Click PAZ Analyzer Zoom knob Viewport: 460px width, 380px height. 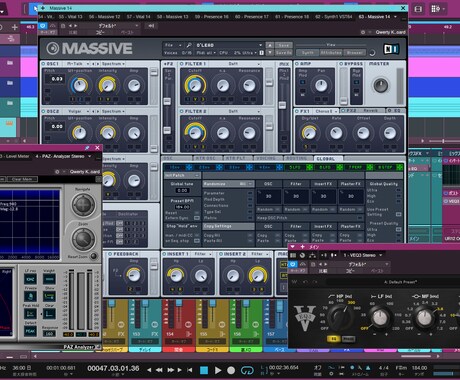click(x=83, y=238)
